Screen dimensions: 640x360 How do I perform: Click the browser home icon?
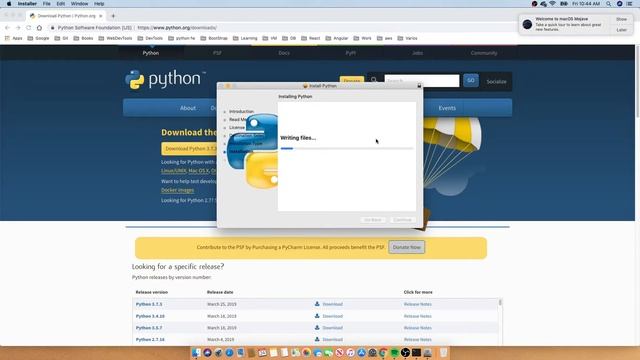pos(39,28)
